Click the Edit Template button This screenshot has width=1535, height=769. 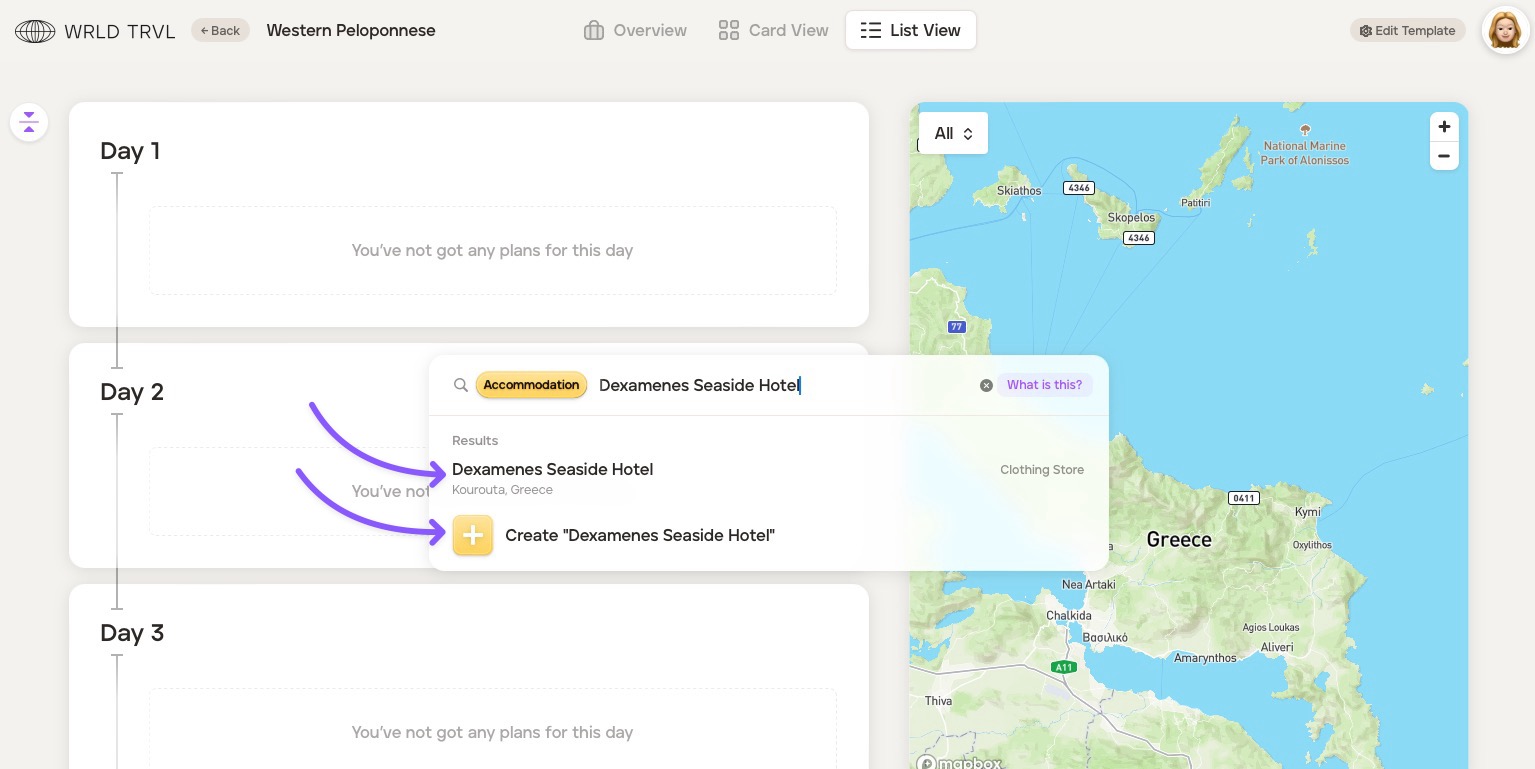pyautogui.click(x=1407, y=31)
